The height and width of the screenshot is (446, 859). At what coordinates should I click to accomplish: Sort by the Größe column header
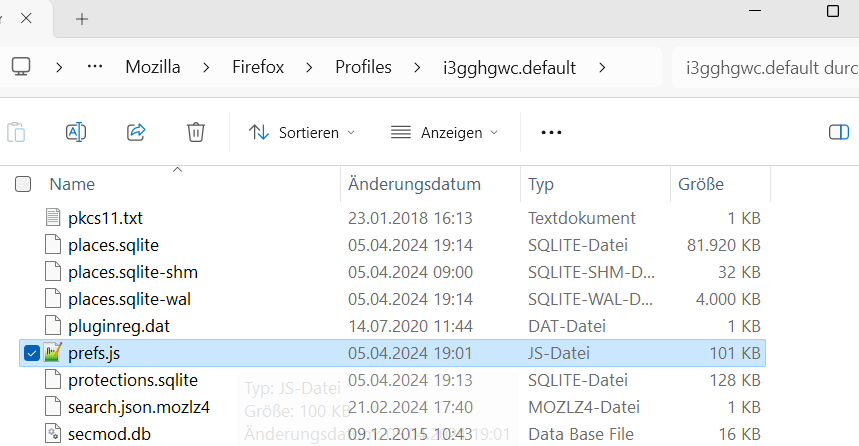pos(701,184)
